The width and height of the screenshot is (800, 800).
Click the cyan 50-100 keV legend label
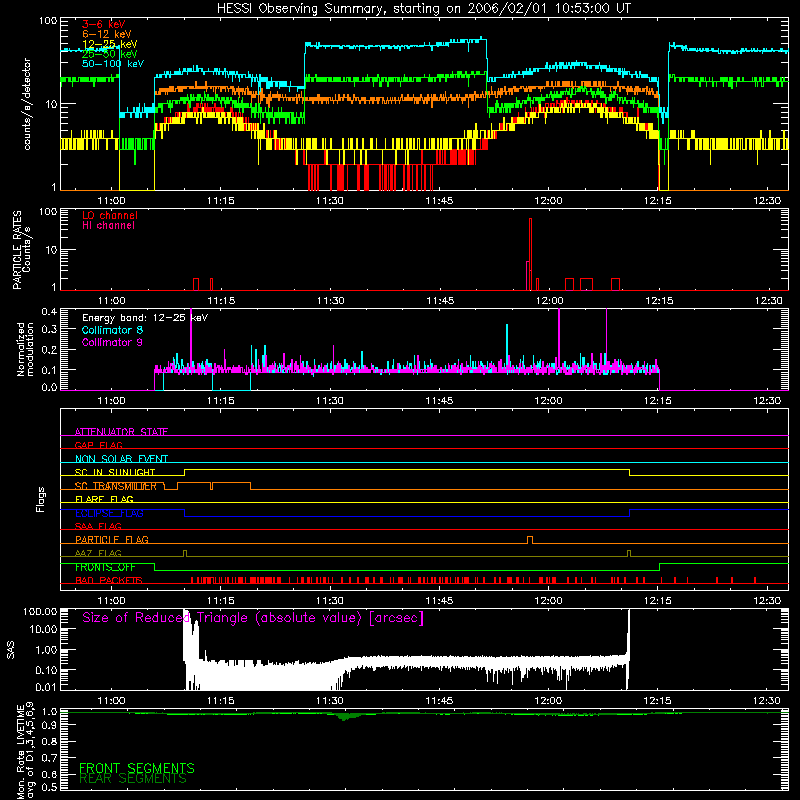coord(113,64)
